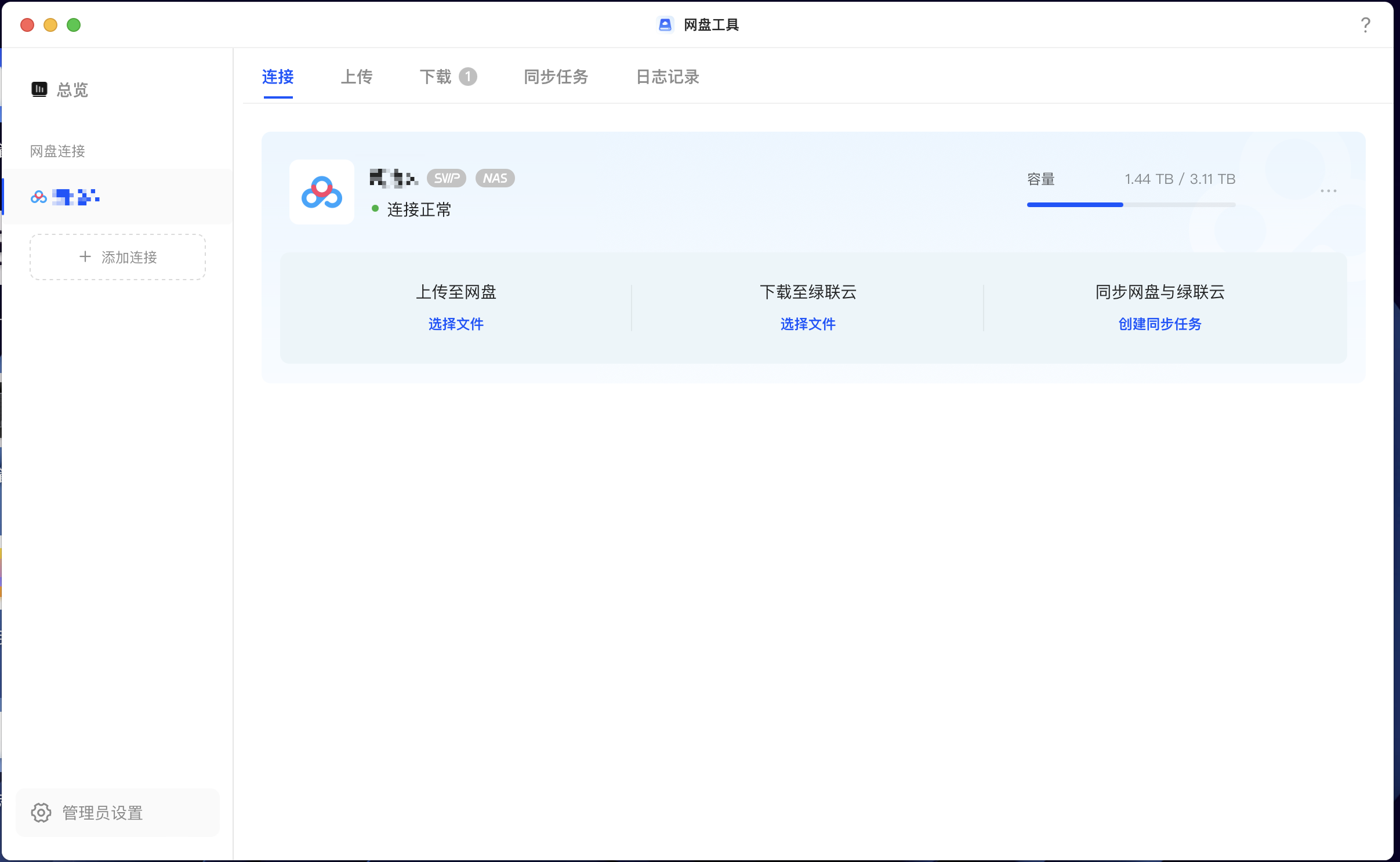Click the gear icon for admin settings

[x=41, y=813]
